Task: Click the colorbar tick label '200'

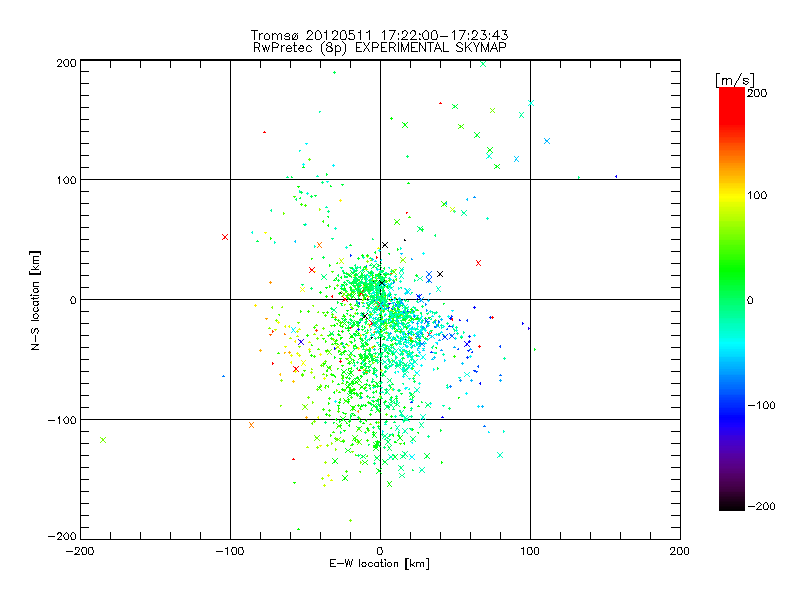Action: click(x=757, y=93)
